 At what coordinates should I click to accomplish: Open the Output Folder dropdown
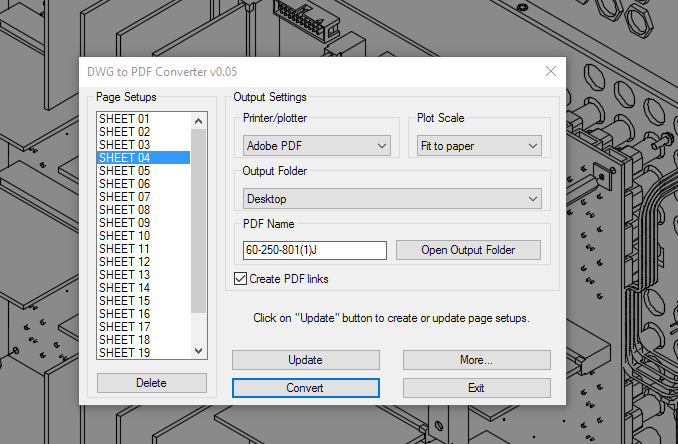(391, 199)
